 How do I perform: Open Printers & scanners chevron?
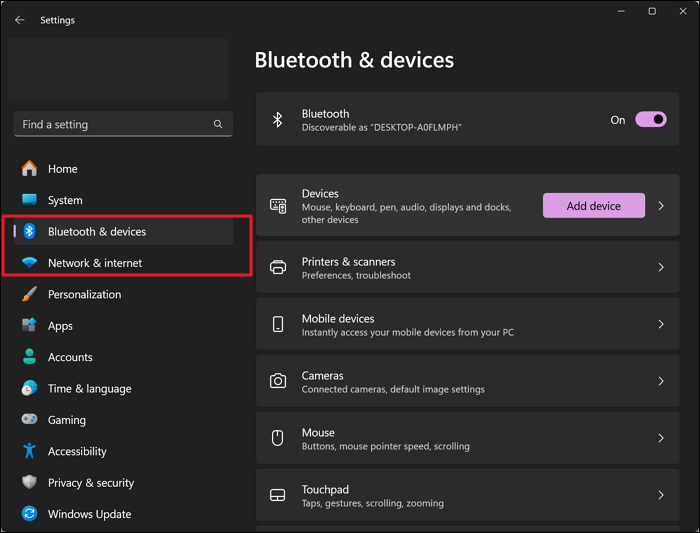(661, 267)
